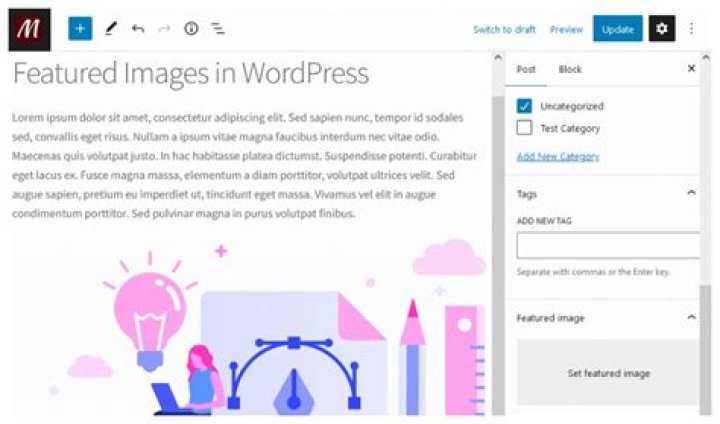Click the Update button
The height and width of the screenshot is (424, 720).
[617, 29]
